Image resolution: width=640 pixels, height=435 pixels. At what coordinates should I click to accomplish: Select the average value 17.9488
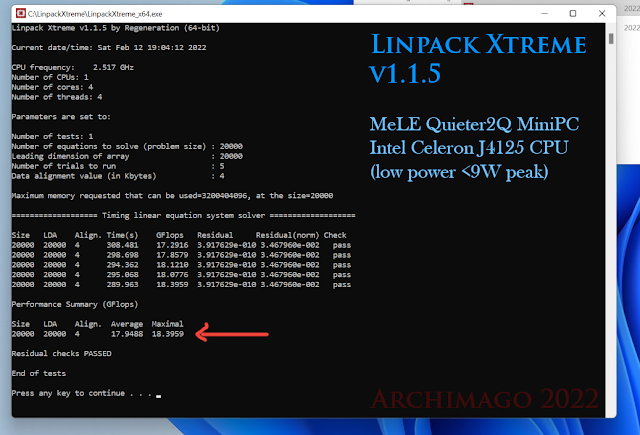coord(127,334)
